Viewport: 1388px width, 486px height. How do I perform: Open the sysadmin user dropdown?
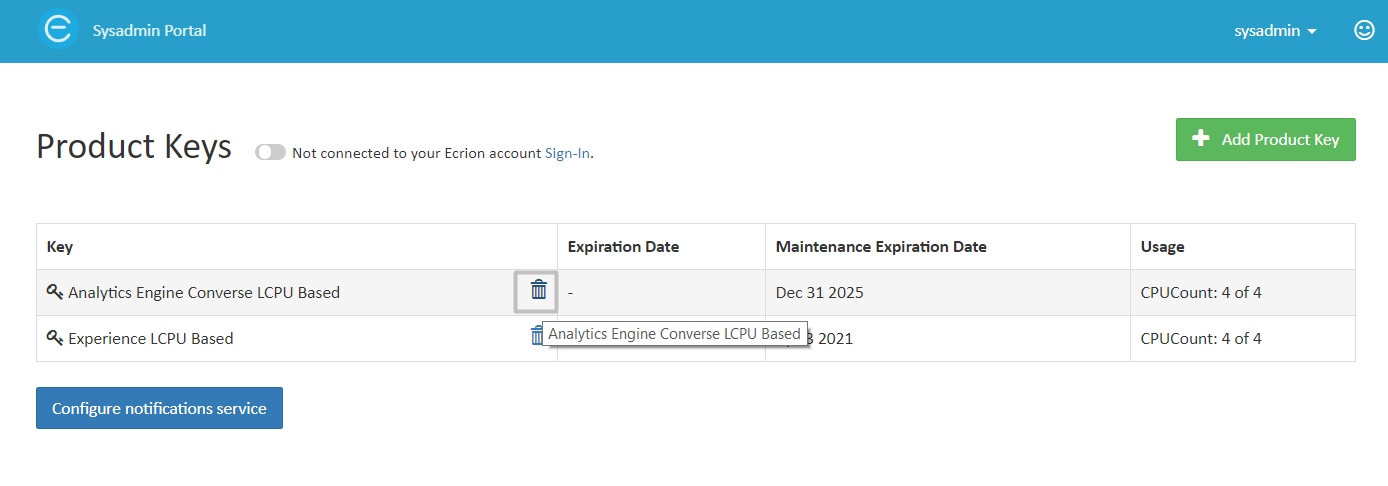coord(1275,31)
